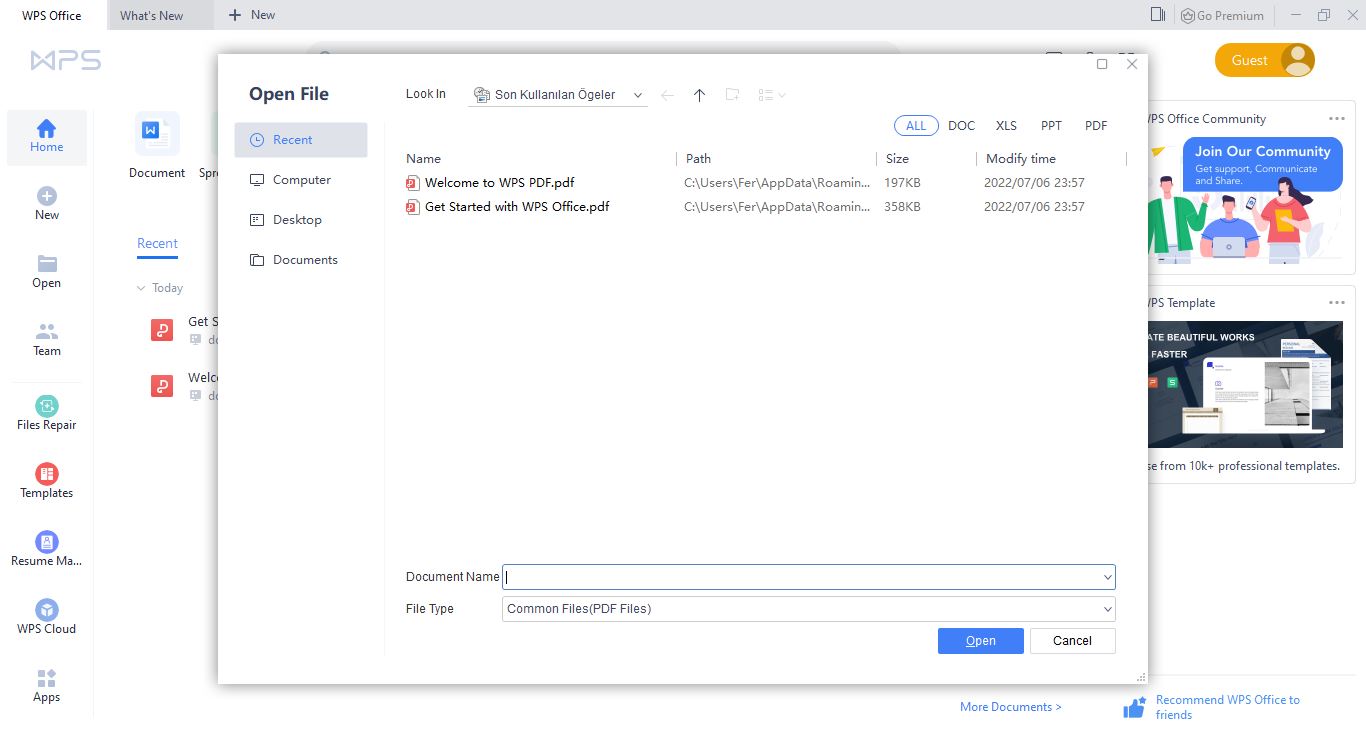Click the 358KB size cell
1366x738 pixels.
(902, 207)
